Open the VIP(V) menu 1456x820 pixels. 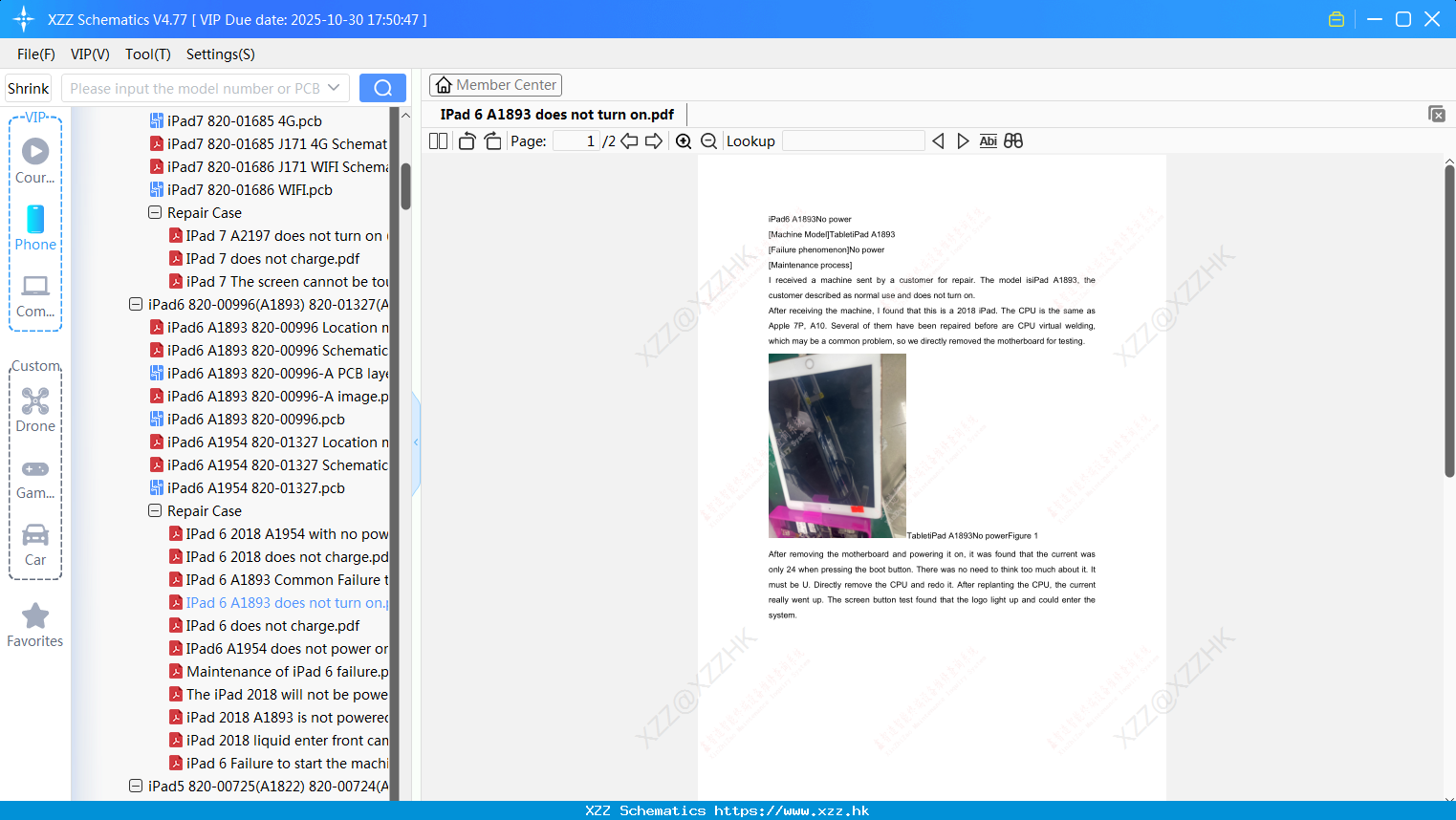(90, 54)
